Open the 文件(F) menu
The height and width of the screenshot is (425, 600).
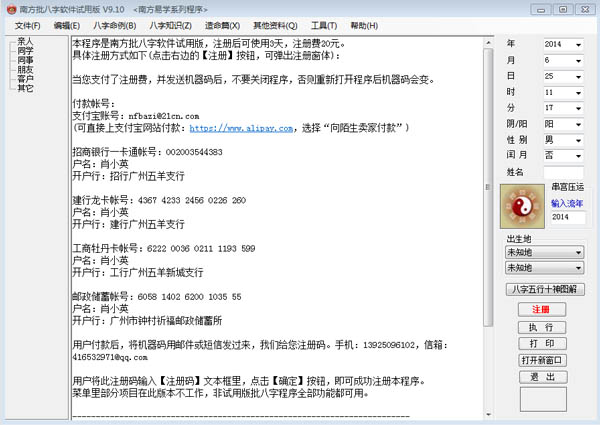(28, 26)
